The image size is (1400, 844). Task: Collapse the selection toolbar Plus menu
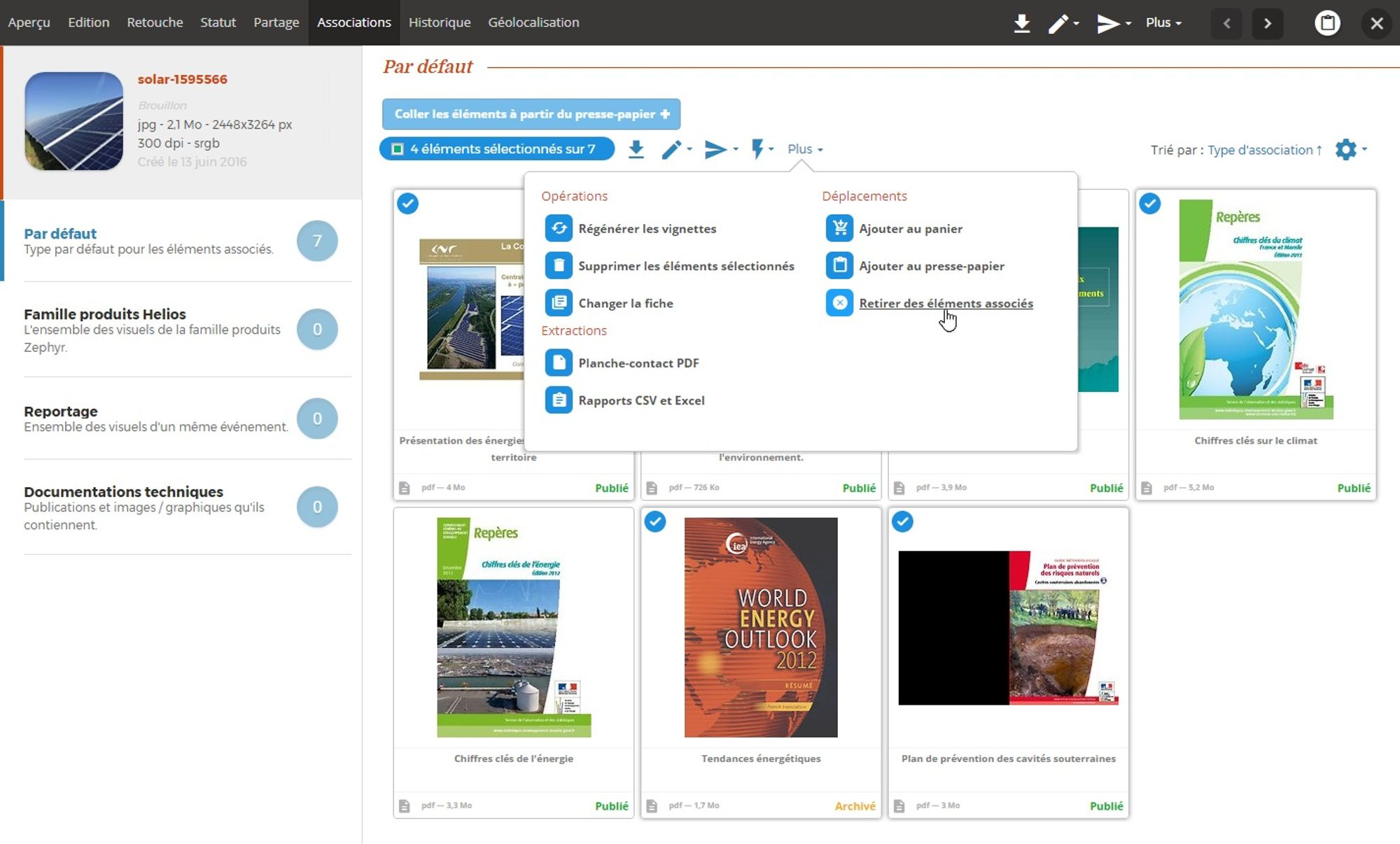tap(805, 149)
